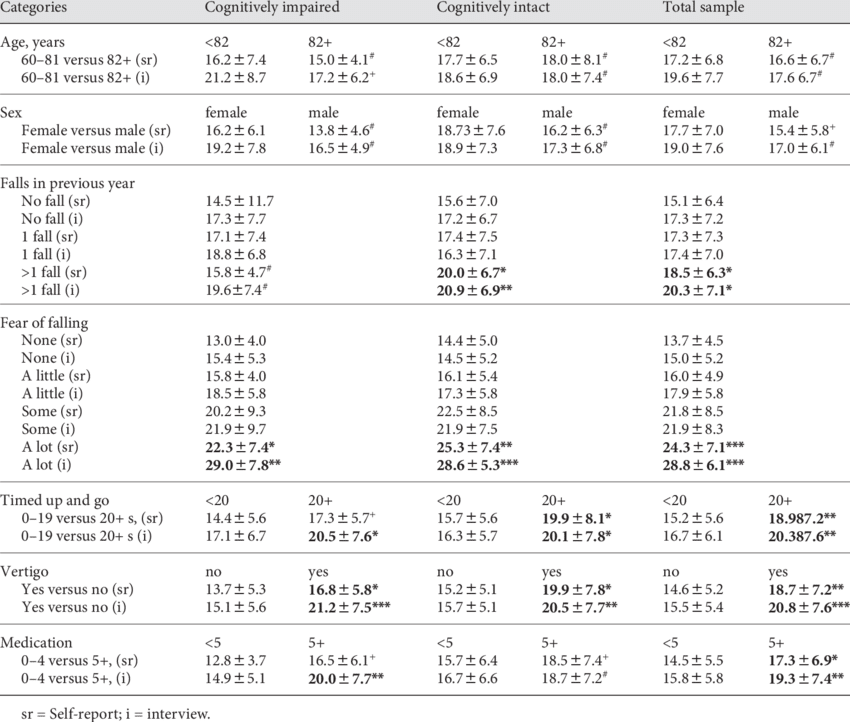The image size is (850, 722).
Task: Select the bold value 16.8 ± 5.8*
Action: pos(343,590)
